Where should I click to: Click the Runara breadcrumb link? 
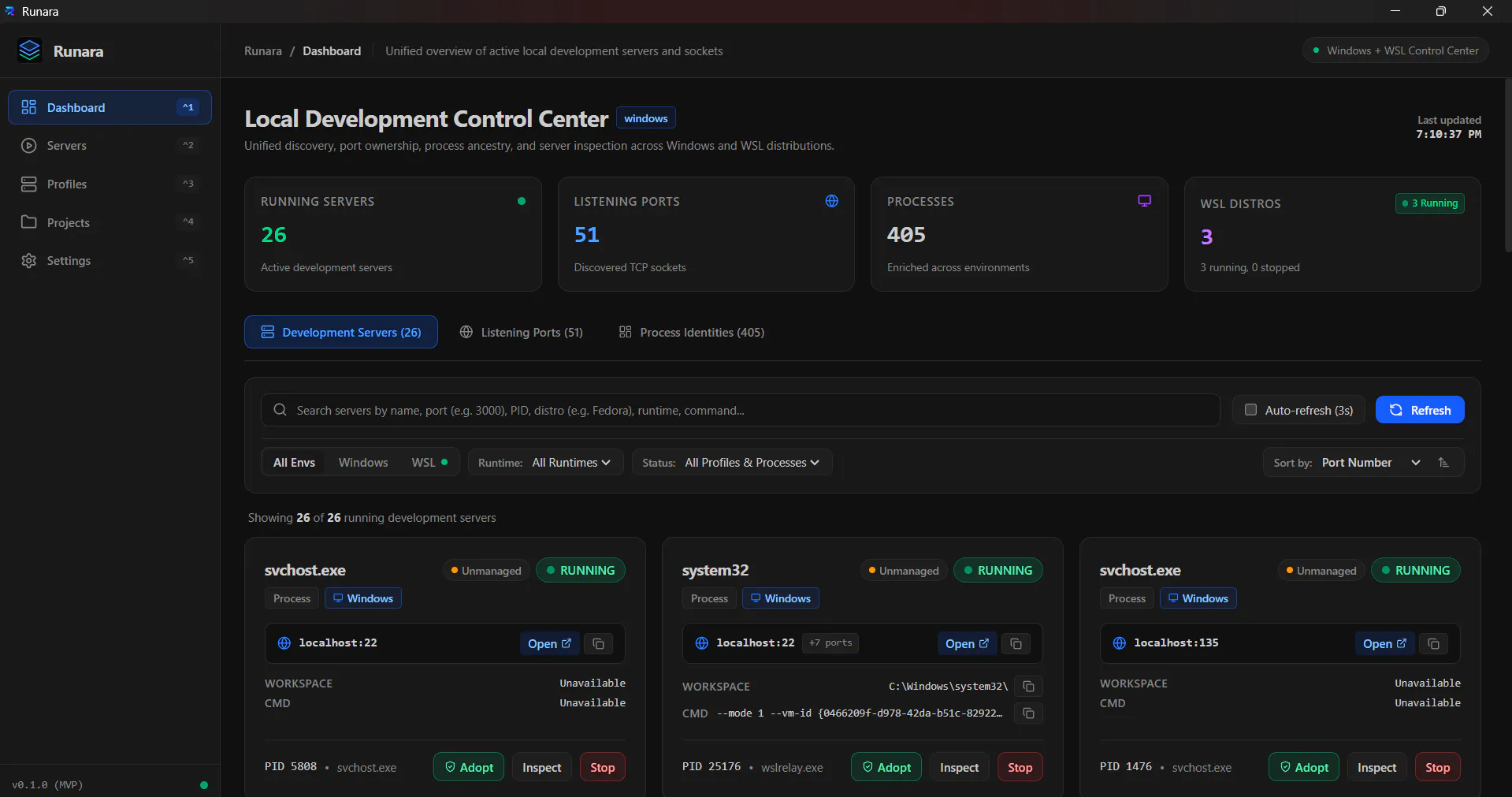[263, 50]
